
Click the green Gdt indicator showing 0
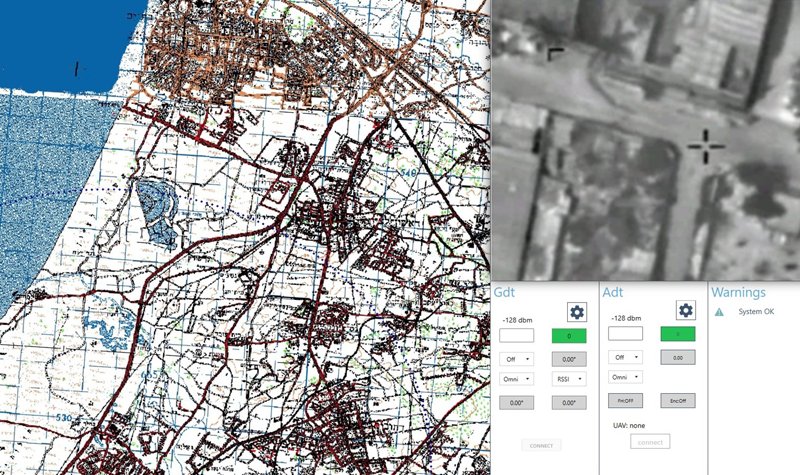pyautogui.click(x=568, y=336)
